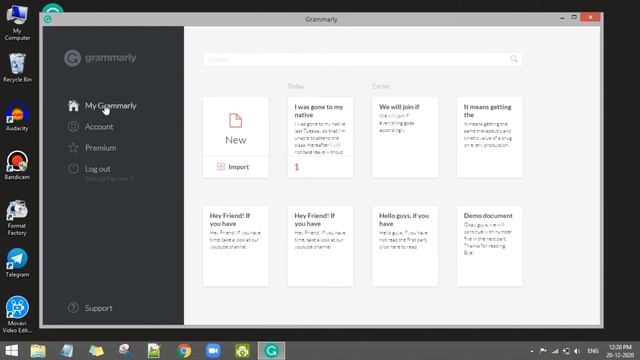Open My Grammarly home icon
This screenshot has height=360, width=640.
(x=73, y=105)
